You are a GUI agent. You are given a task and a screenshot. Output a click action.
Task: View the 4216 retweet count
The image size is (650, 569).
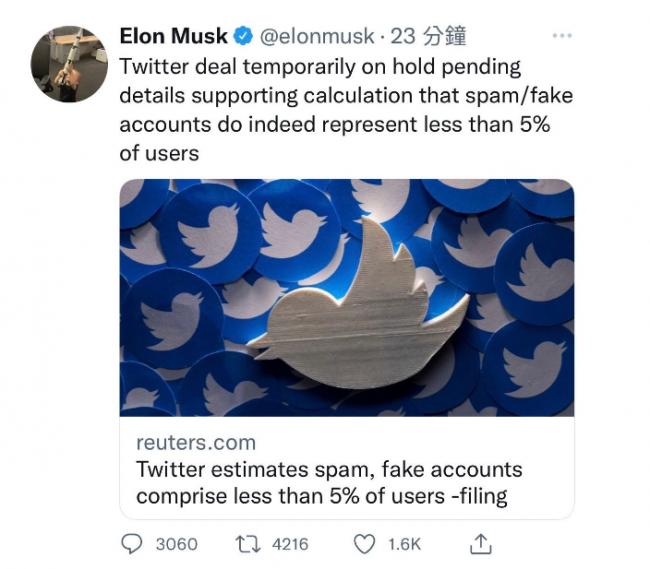[287, 544]
